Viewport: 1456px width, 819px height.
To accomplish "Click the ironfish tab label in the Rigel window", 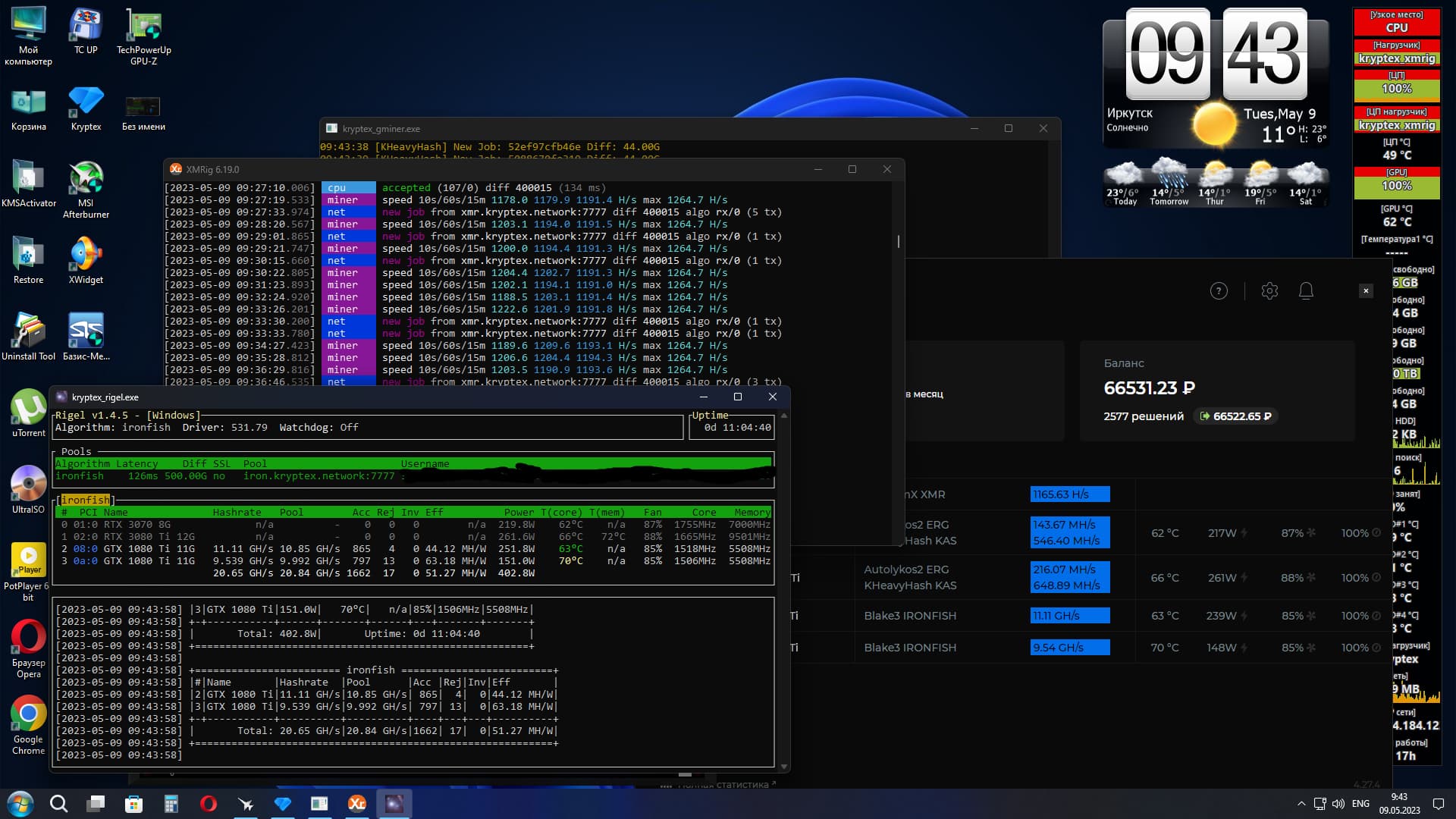I will tap(86, 500).
